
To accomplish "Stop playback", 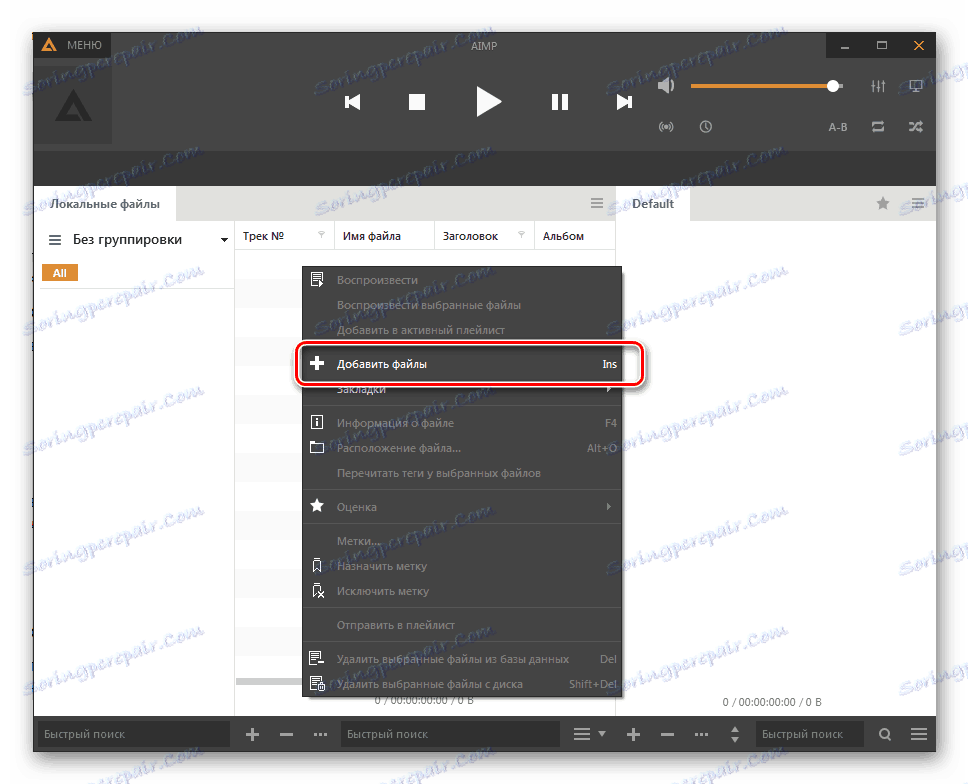I will click(417, 102).
